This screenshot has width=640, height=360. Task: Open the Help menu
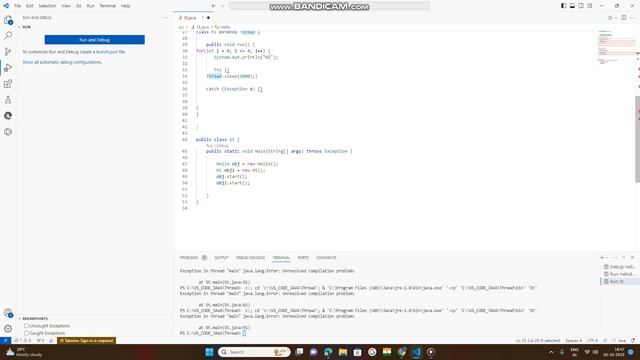coord(125,6)
